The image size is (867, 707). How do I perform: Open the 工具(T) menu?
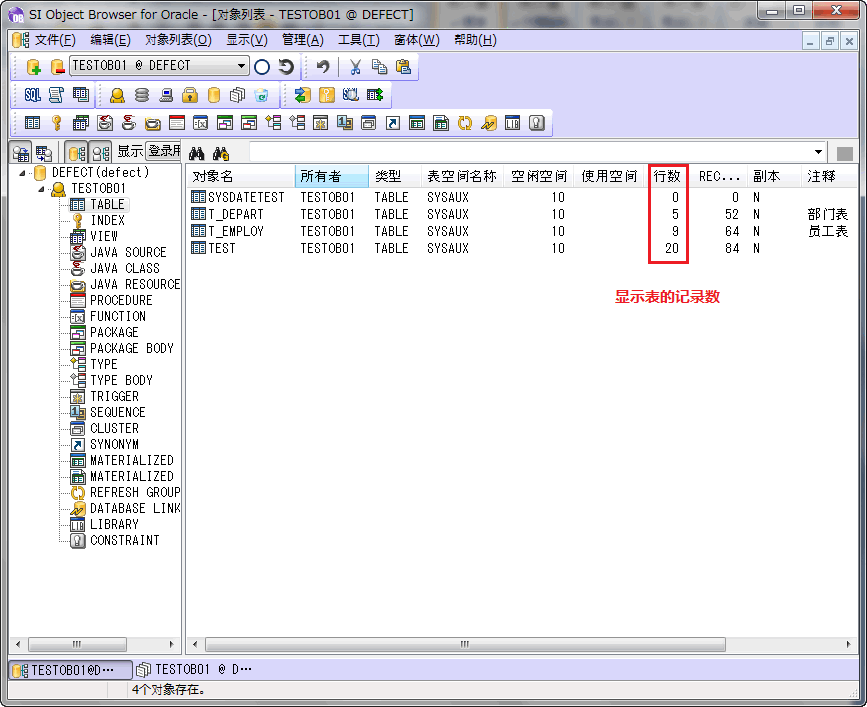tap(358, 40)
